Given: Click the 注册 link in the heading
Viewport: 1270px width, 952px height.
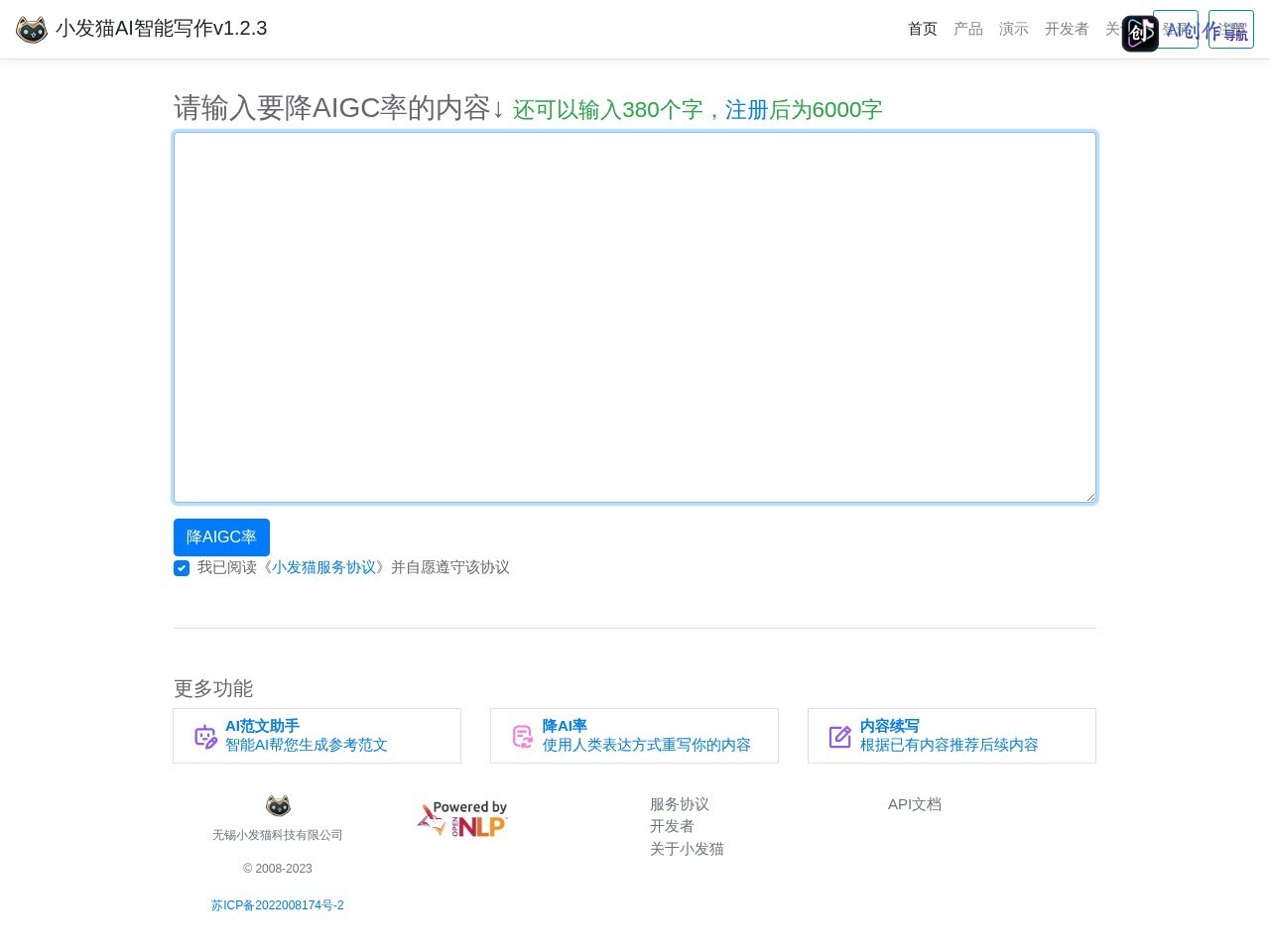Looking at the screenshot, I should (x=747, y=110).
